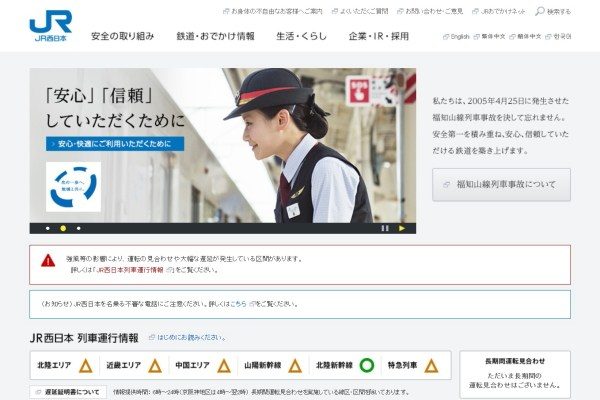Switch language to Korean 한국어
This screenshot has height=400, width=600.
pyautogui.click(x=558, y=37)
